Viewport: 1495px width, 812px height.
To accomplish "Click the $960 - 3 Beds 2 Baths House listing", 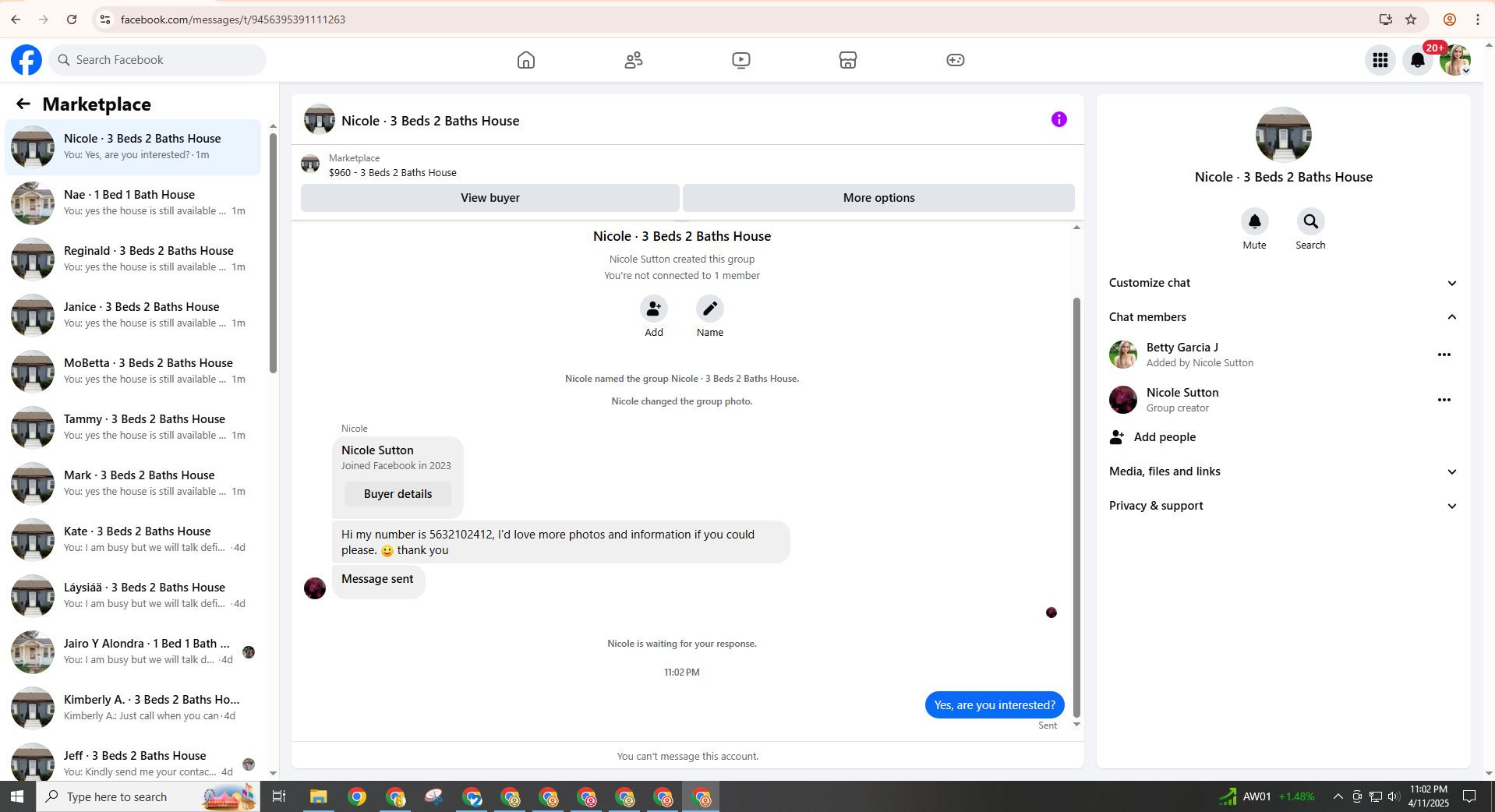I will click(x=393, y=173).
